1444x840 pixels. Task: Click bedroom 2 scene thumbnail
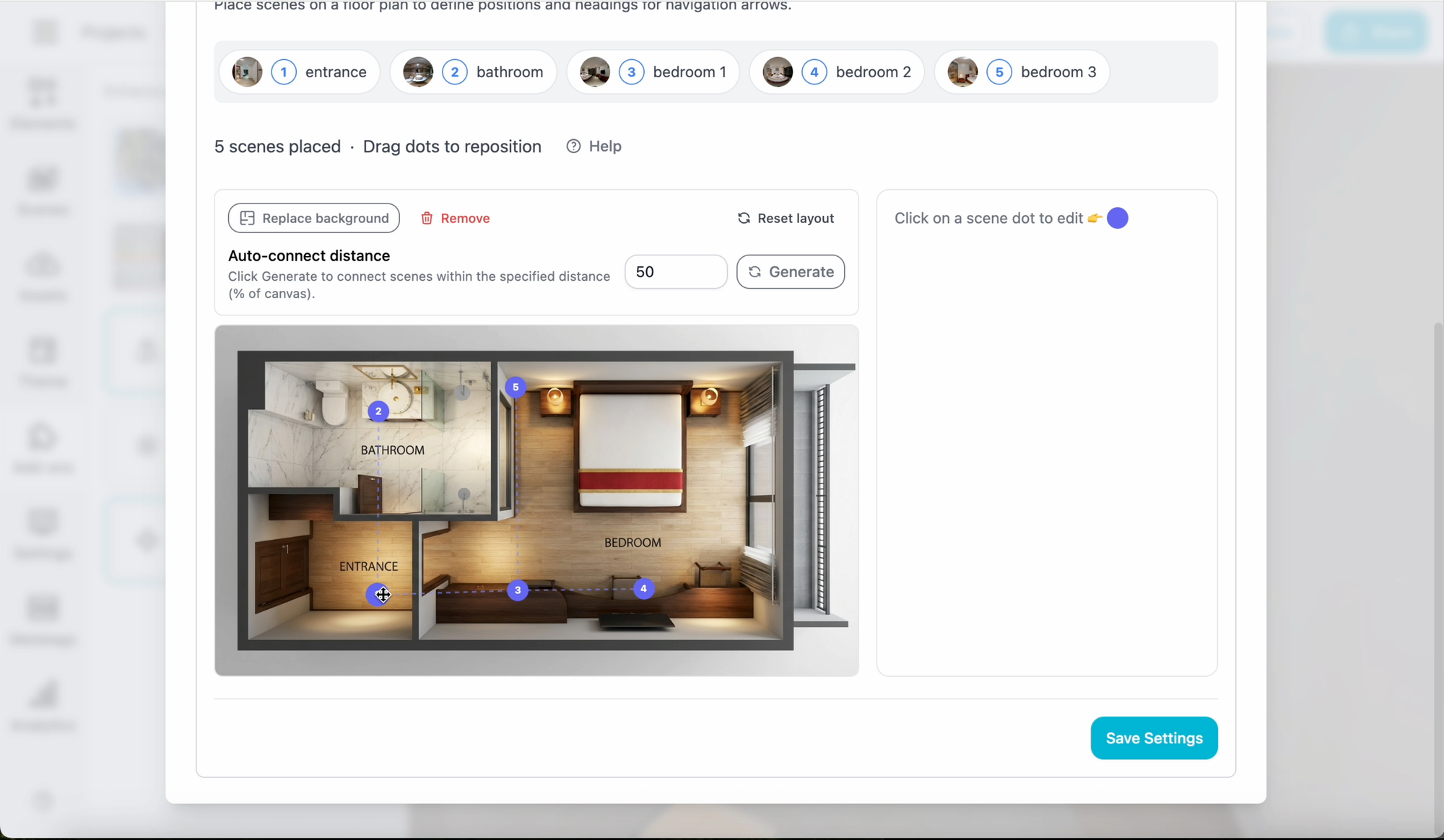(778, 71)
